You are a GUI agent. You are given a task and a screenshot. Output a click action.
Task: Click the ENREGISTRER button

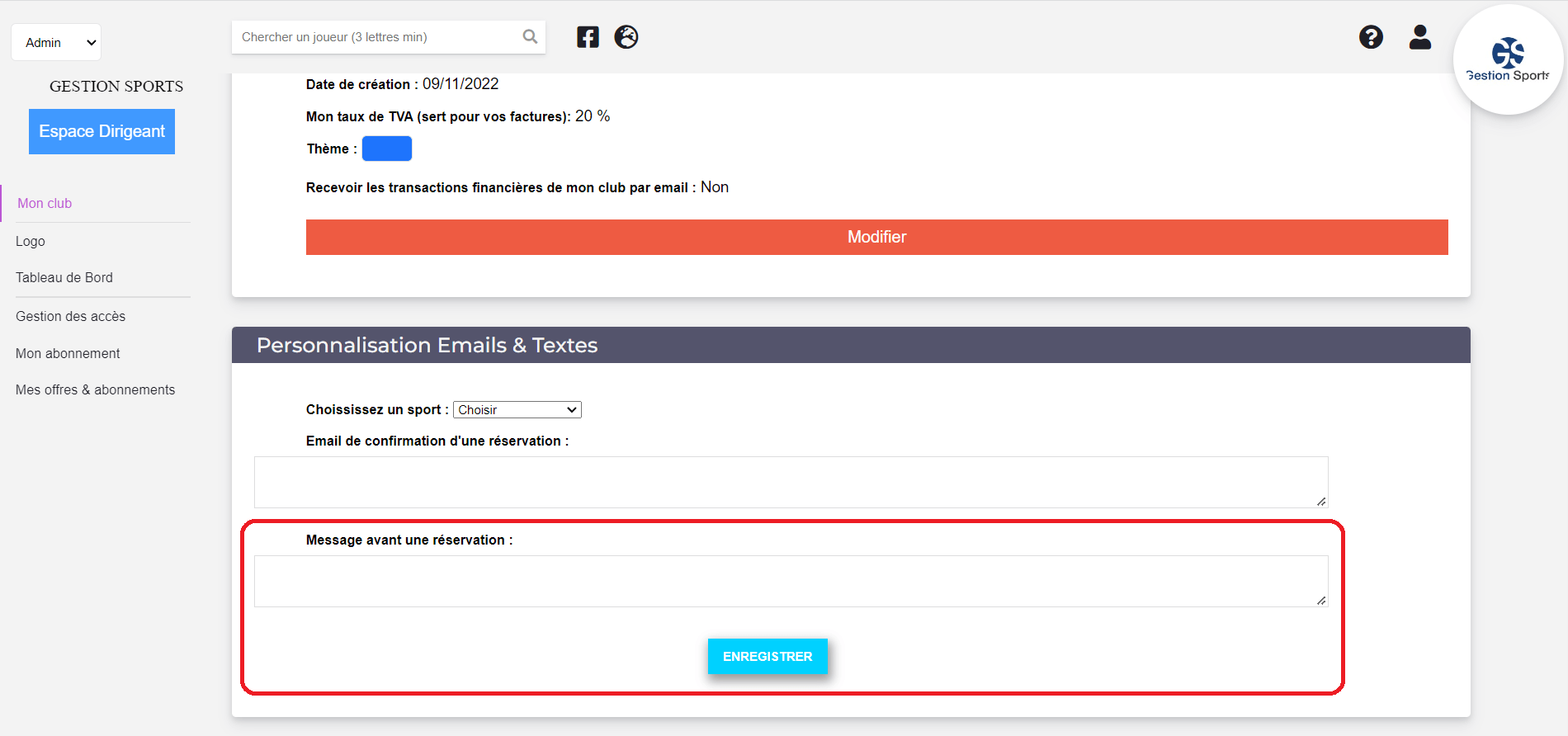[767, 657]
